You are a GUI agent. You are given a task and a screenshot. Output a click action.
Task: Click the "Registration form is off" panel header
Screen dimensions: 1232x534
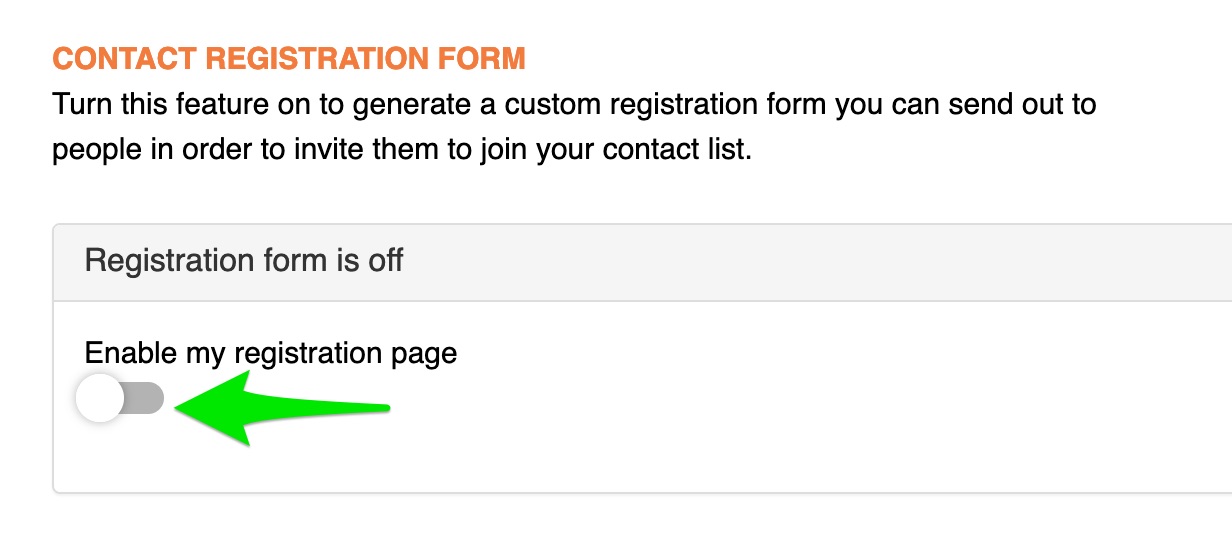640,262
